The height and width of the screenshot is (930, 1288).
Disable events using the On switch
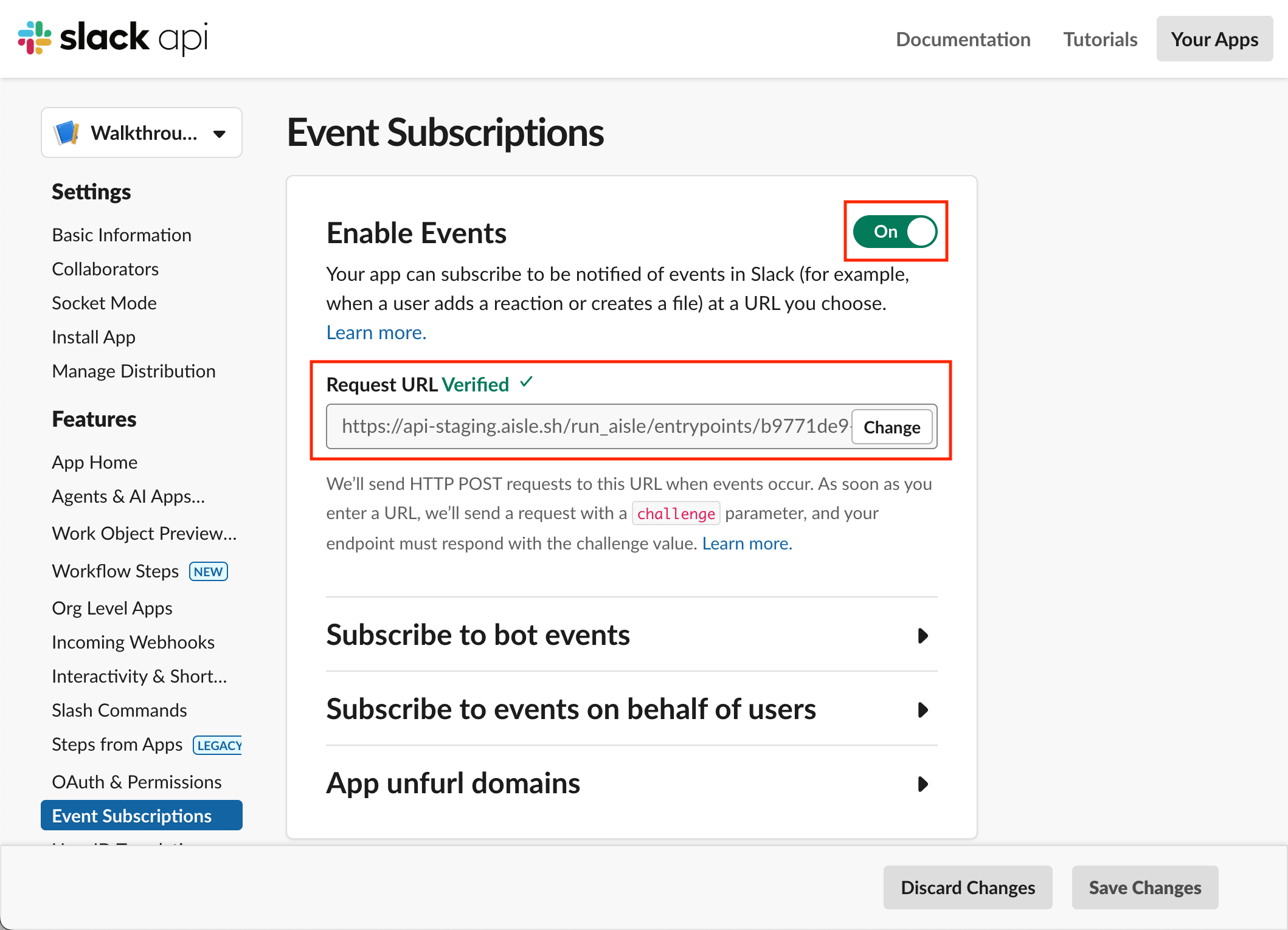coord(895,232)
